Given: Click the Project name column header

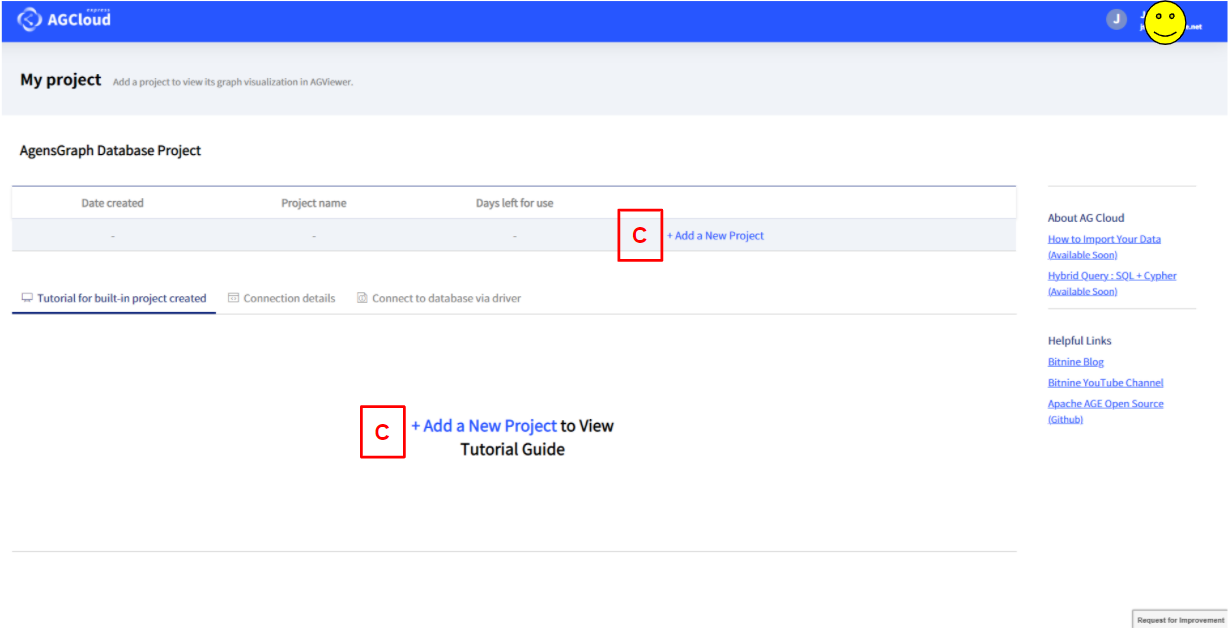Looking at the screenshot, I should pyautogui.click(x=314, y=203).
